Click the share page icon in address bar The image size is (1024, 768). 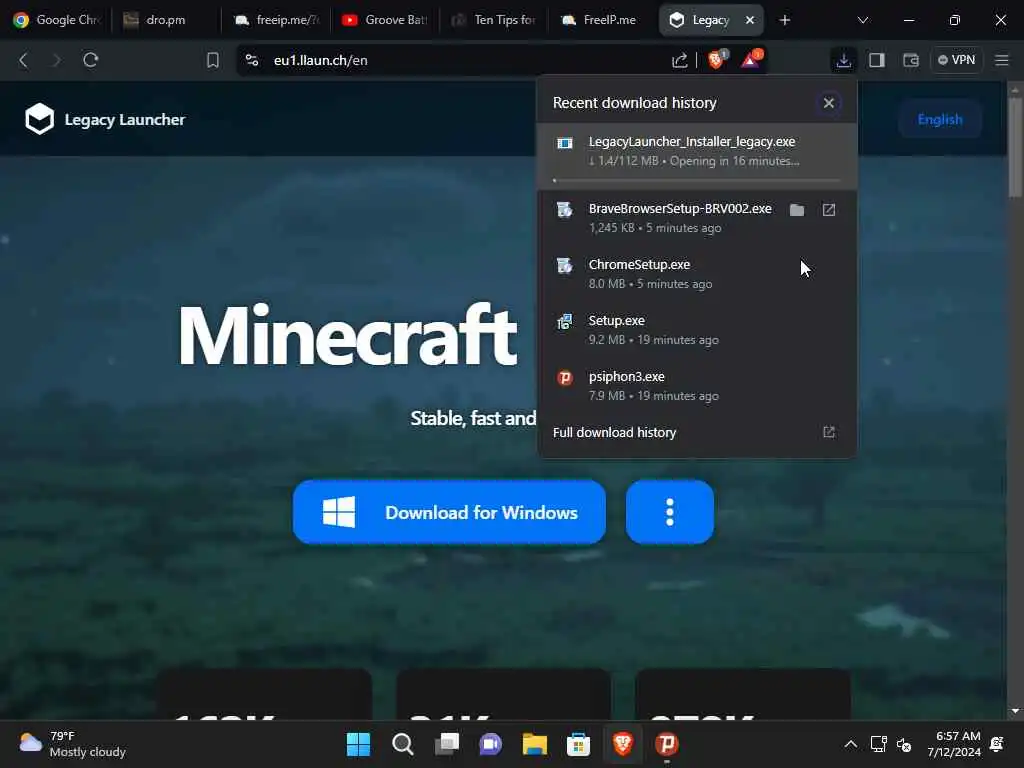click(680, 61)
